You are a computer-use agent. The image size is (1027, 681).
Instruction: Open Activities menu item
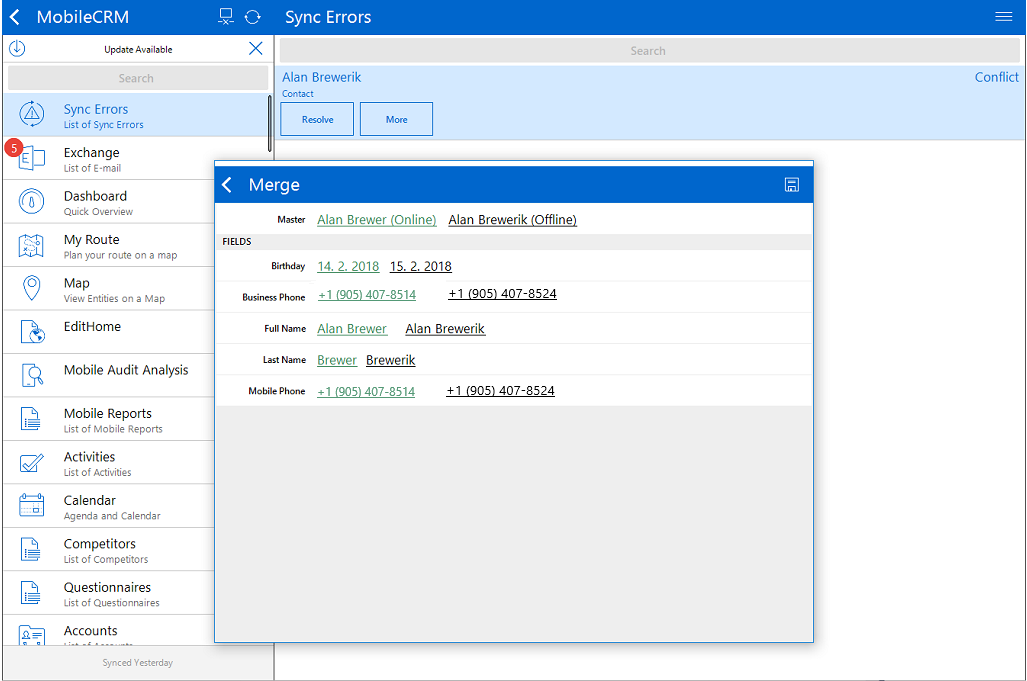pos(109,463)
